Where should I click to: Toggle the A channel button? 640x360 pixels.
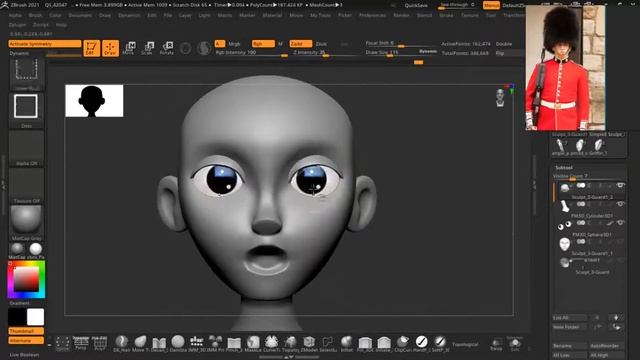point(220,44)
